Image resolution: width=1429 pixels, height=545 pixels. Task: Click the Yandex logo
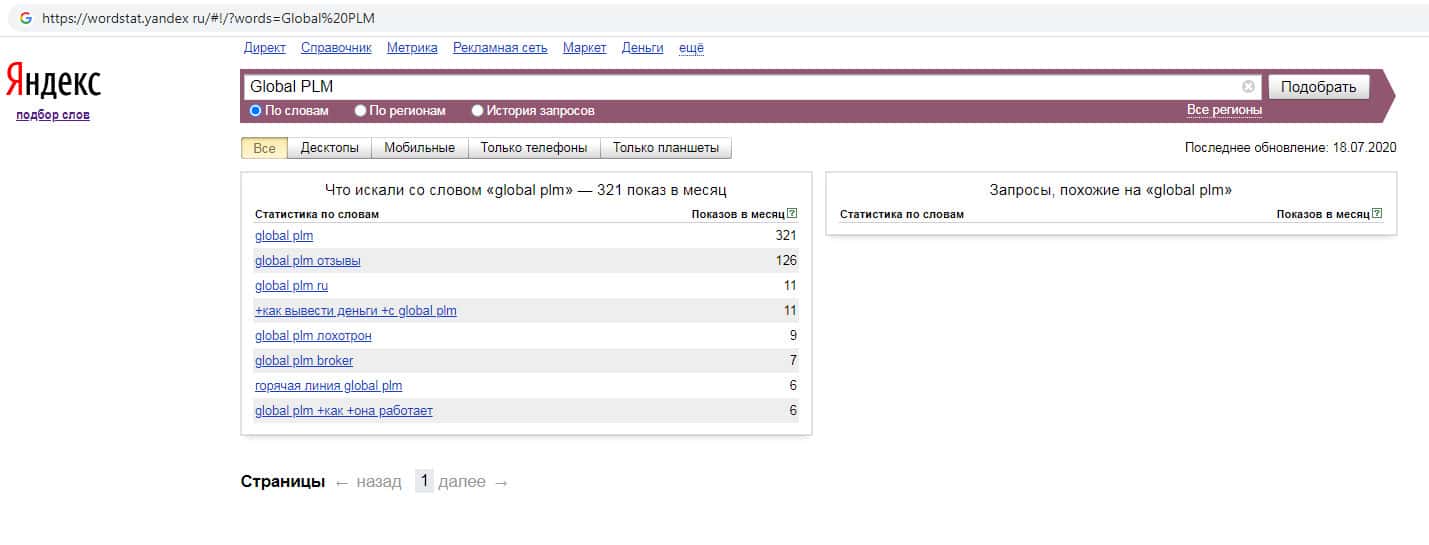click(x=54, y=82)
